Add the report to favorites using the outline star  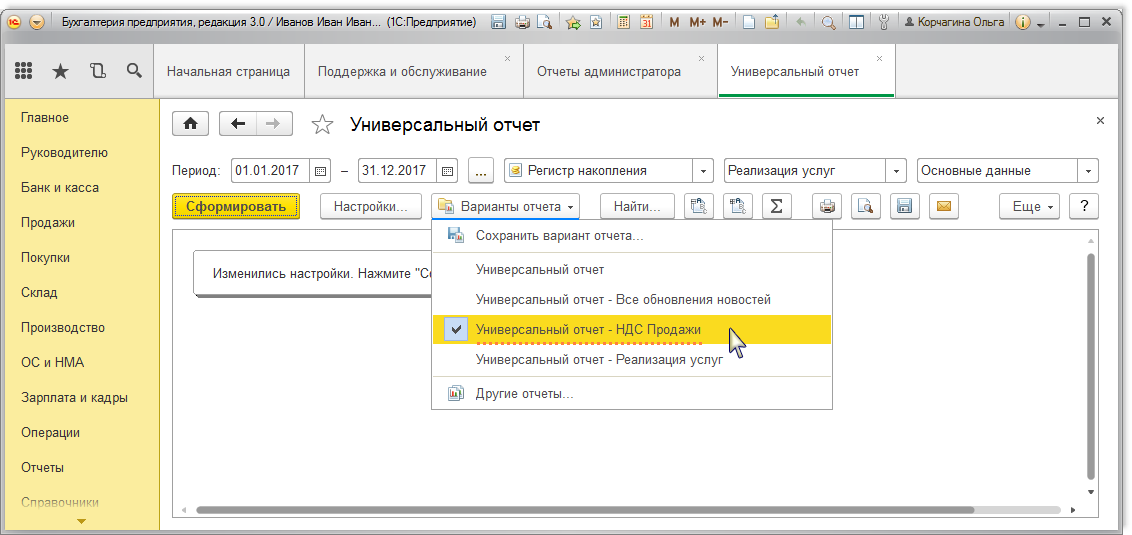(x=322, y=125)
